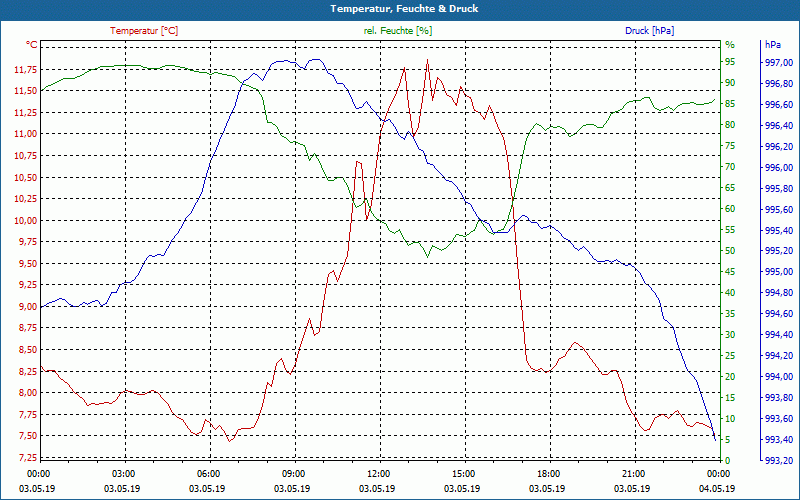Viewport: 800px width, 500px height.
Task: Click the 60 humidity axis value
Action: tap(730, 209)
